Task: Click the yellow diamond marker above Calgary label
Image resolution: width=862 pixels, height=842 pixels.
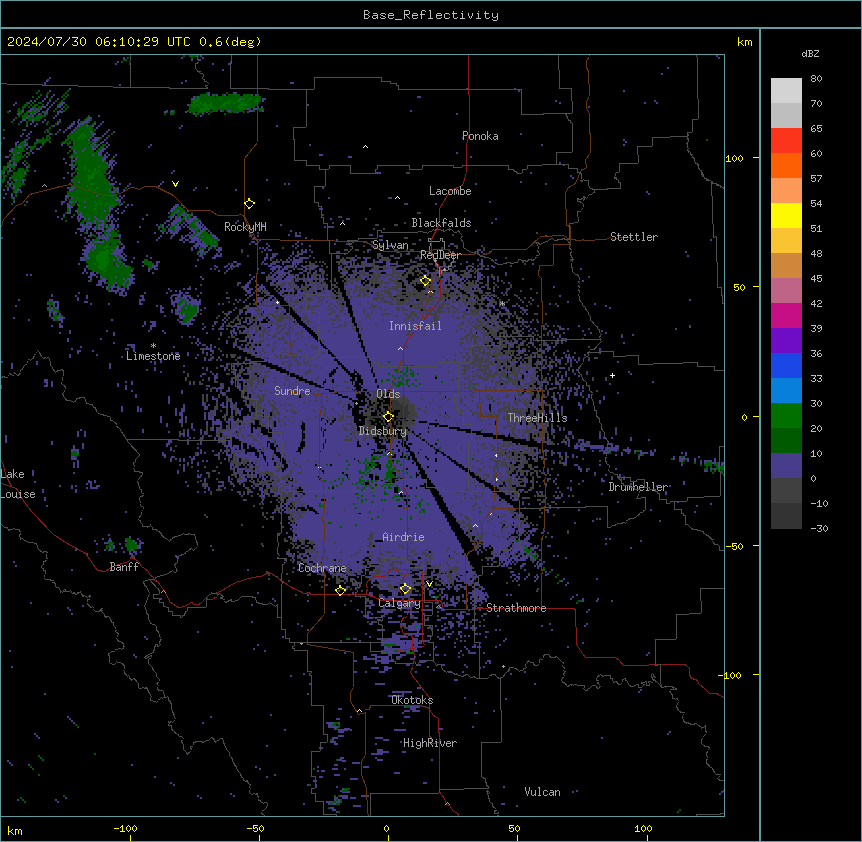Action: click(x=405, y=589)
